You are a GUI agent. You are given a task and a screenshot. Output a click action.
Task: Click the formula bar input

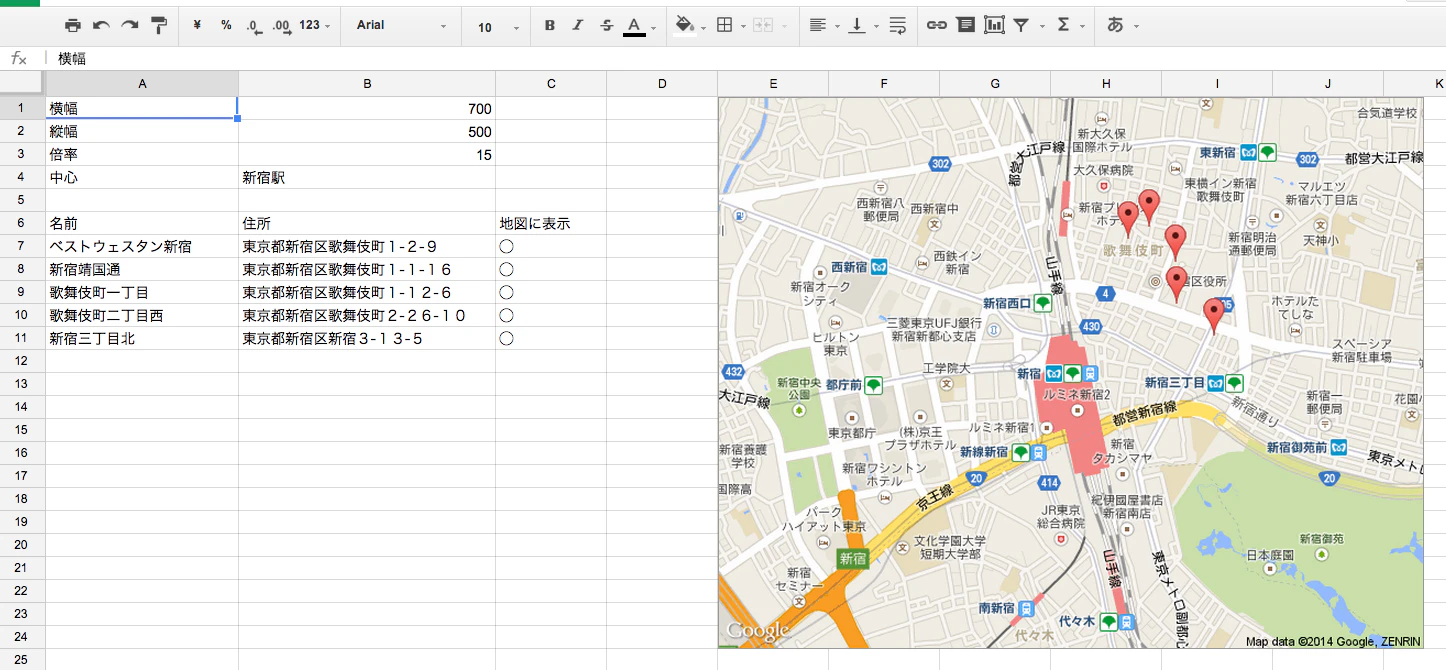click(x=745, y=59)
